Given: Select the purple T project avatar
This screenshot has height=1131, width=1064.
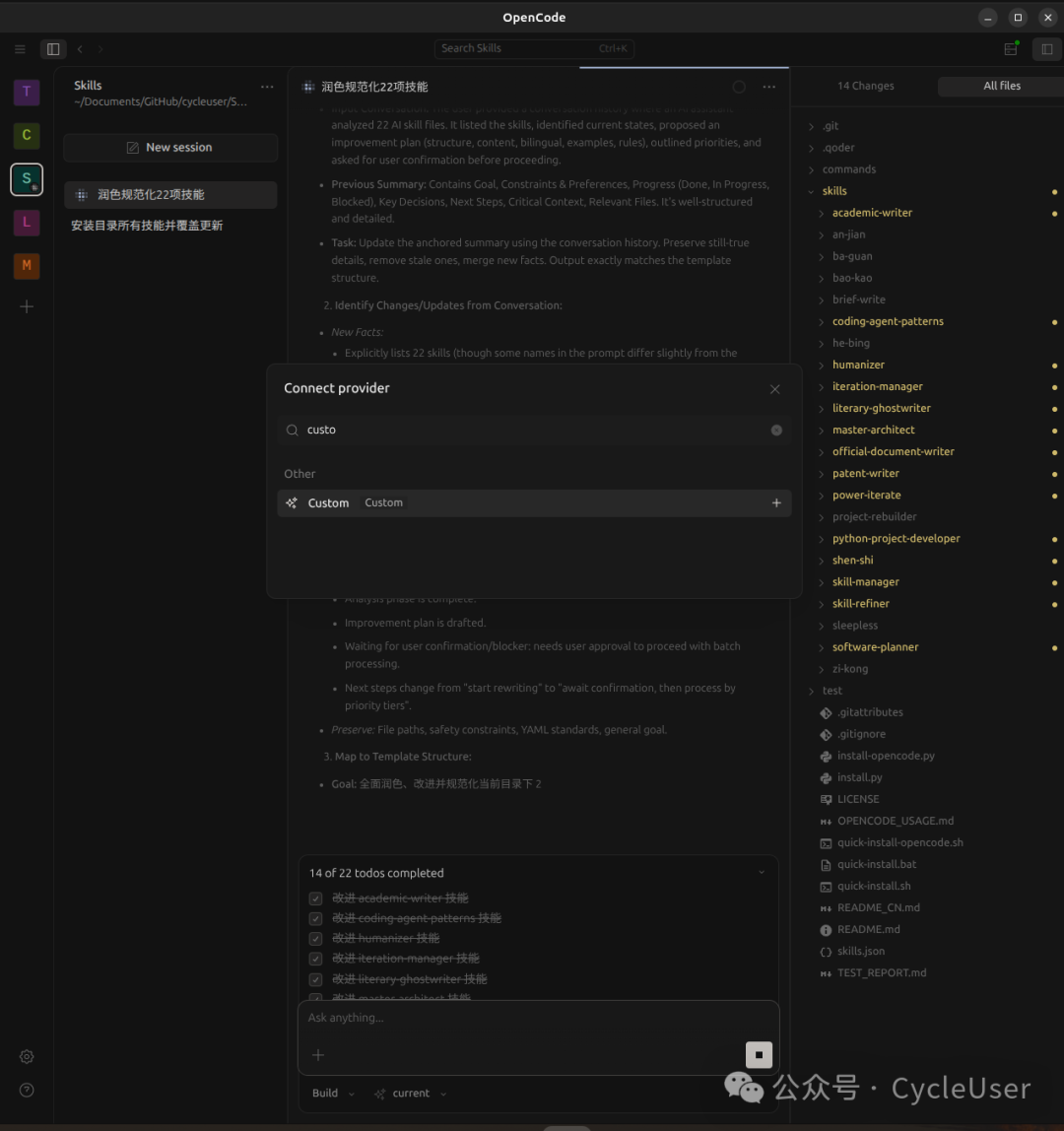Looking at the screenshot, I should tap(27, 92).
